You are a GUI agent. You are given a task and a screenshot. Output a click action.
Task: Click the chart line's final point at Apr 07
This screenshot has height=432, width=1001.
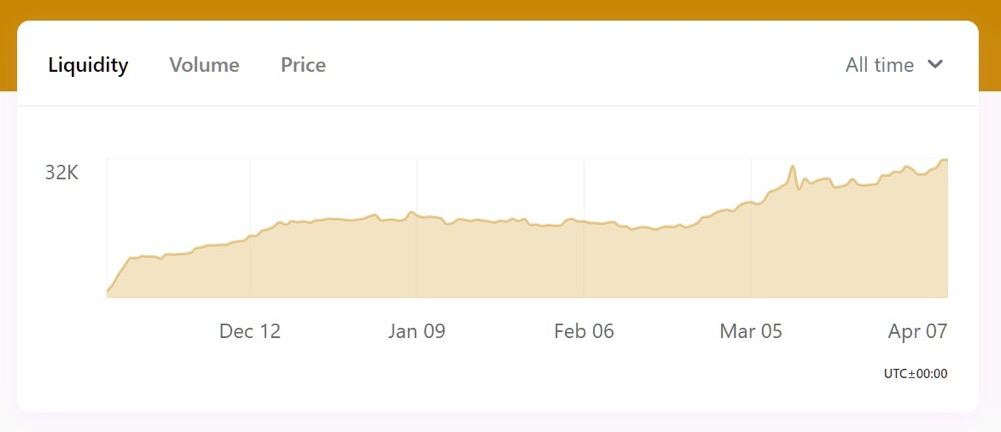click(947, 160)
